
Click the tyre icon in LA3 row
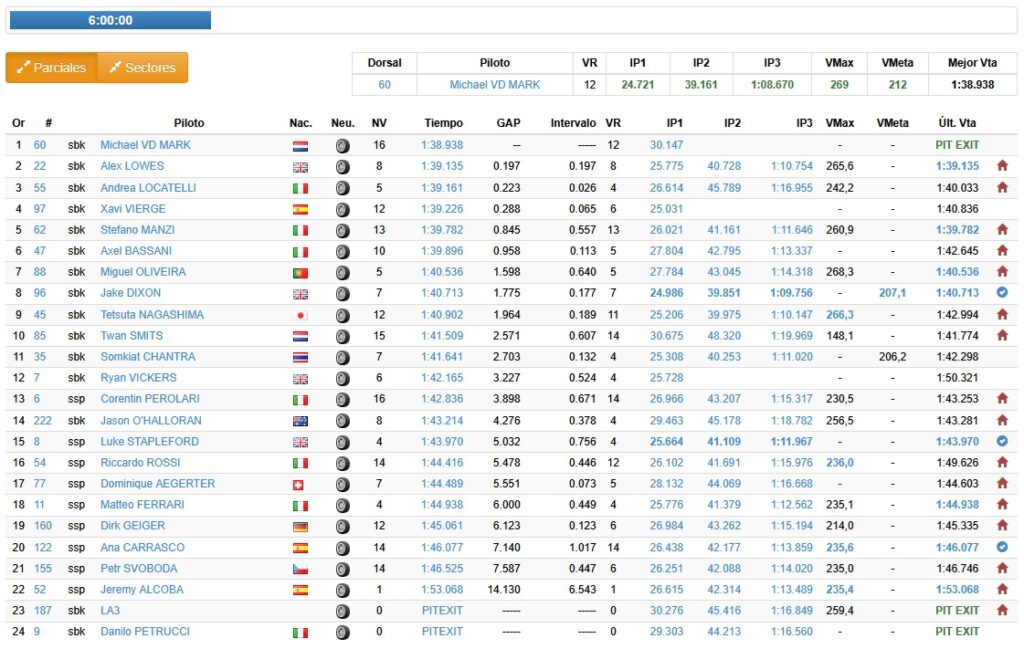(342, 611)
